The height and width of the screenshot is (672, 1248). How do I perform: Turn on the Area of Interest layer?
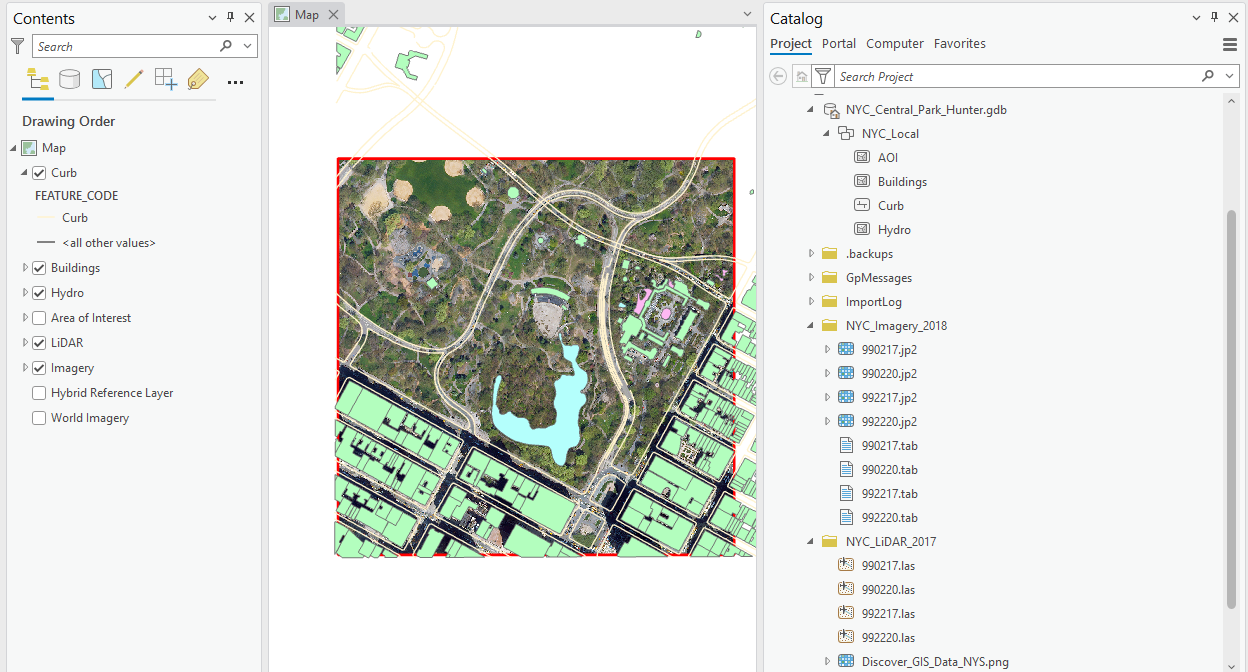coord(39,318)
